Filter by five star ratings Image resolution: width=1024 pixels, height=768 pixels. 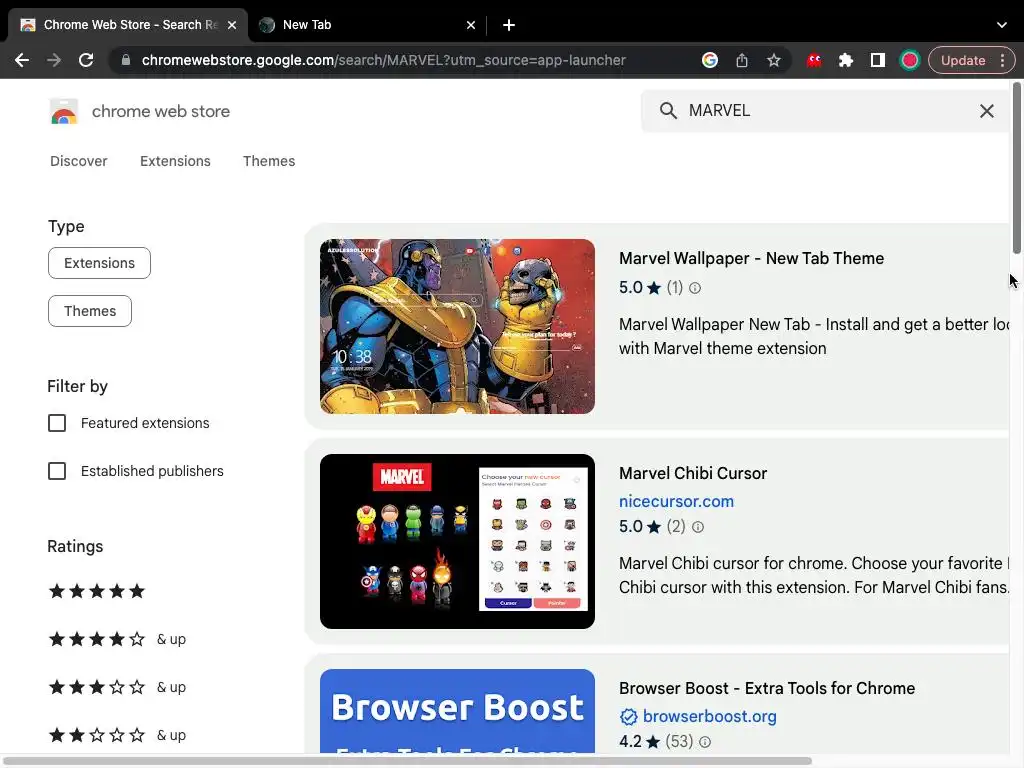click(97, 591)
